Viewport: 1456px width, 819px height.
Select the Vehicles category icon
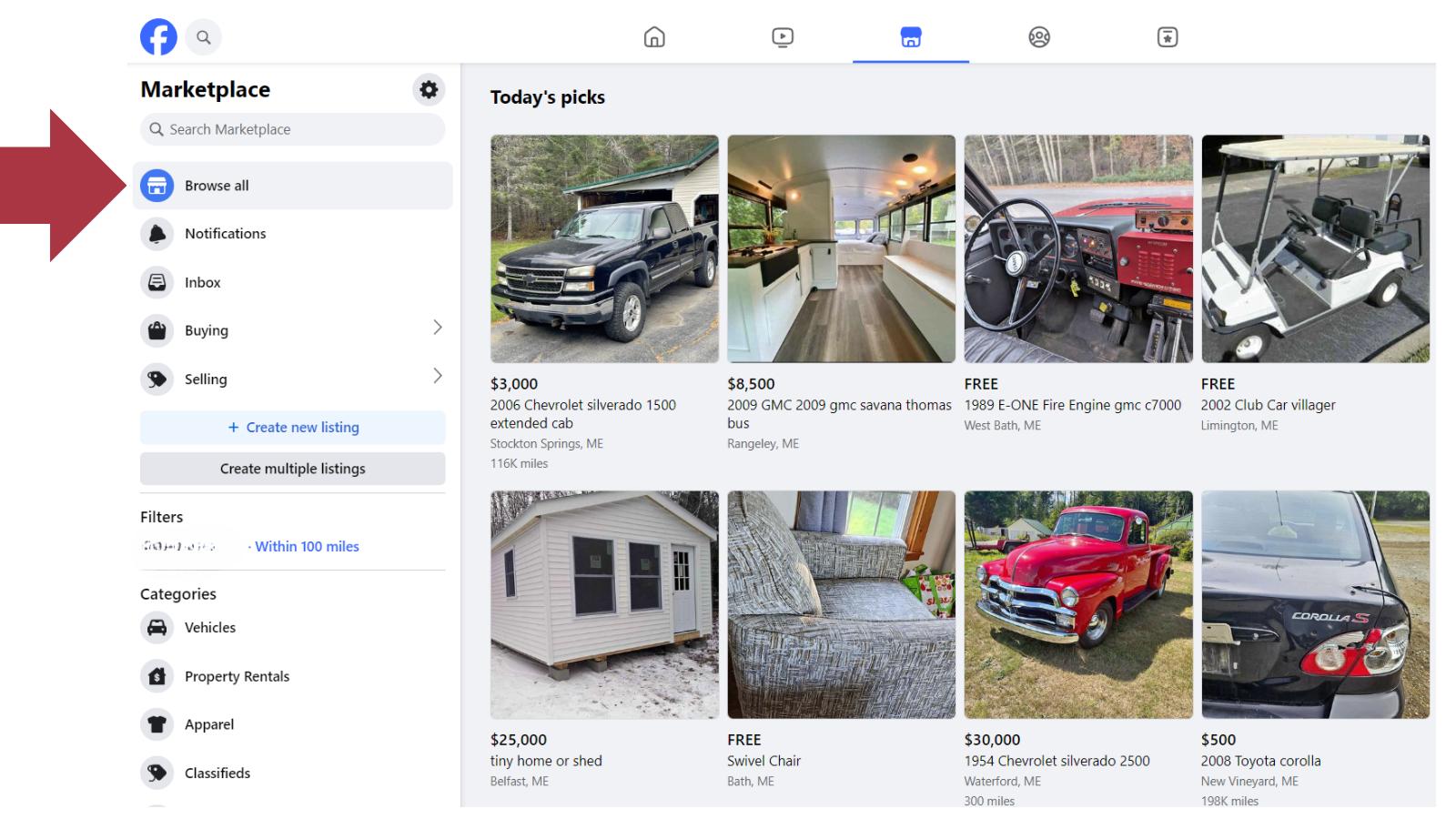[x=156, y=627]
